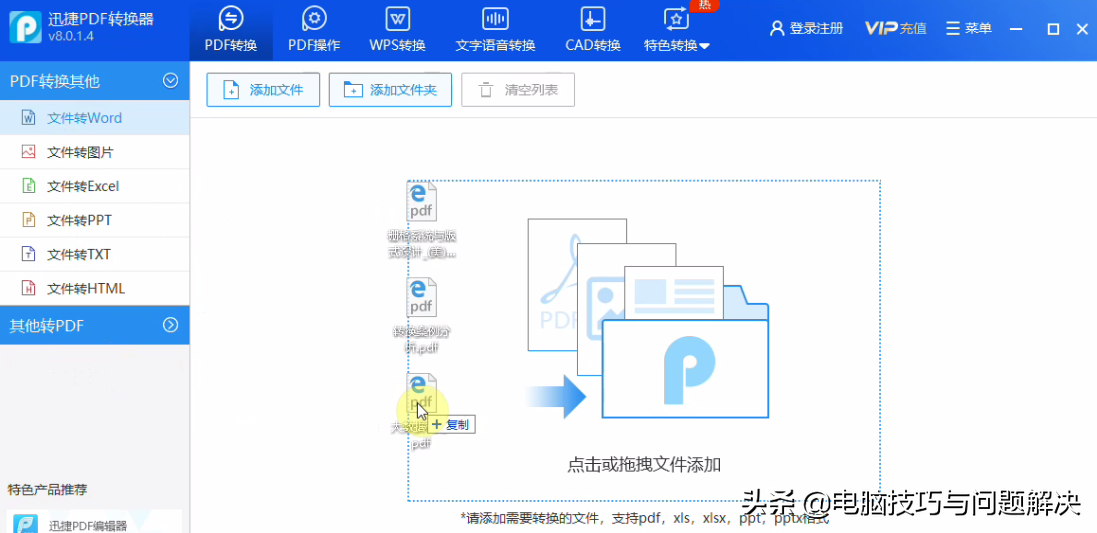Select 文件转图片 in sidebar
1097x533 pixels.
tap(94, 152)
